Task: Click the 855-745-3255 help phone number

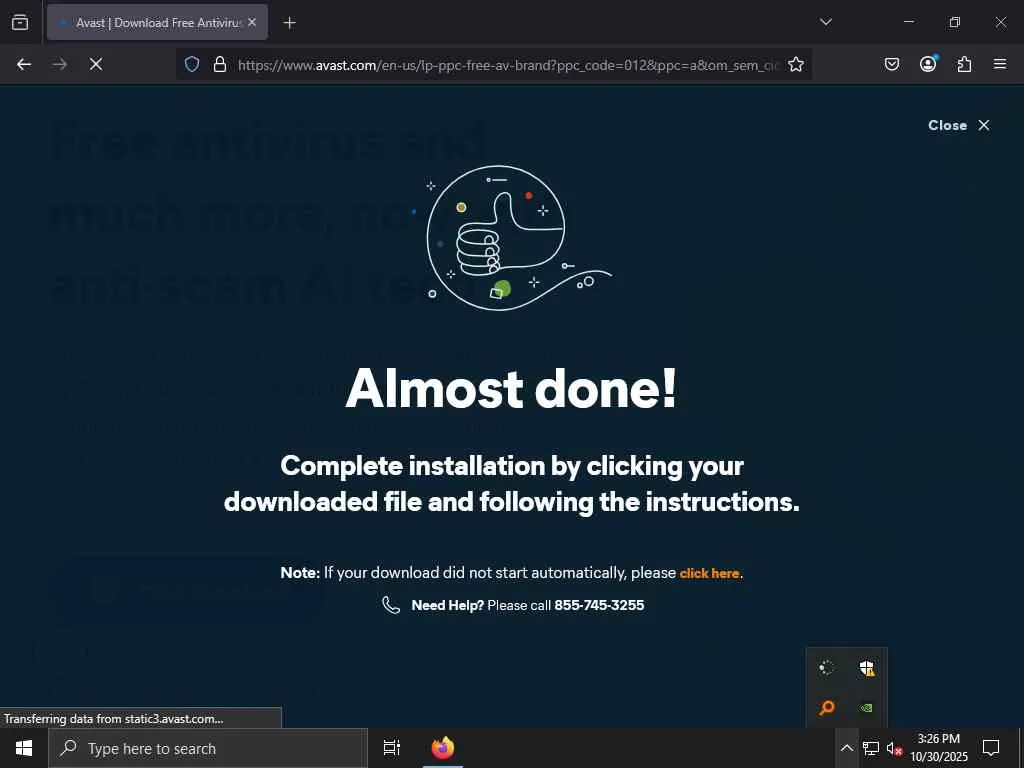Action: coord(599,605)
